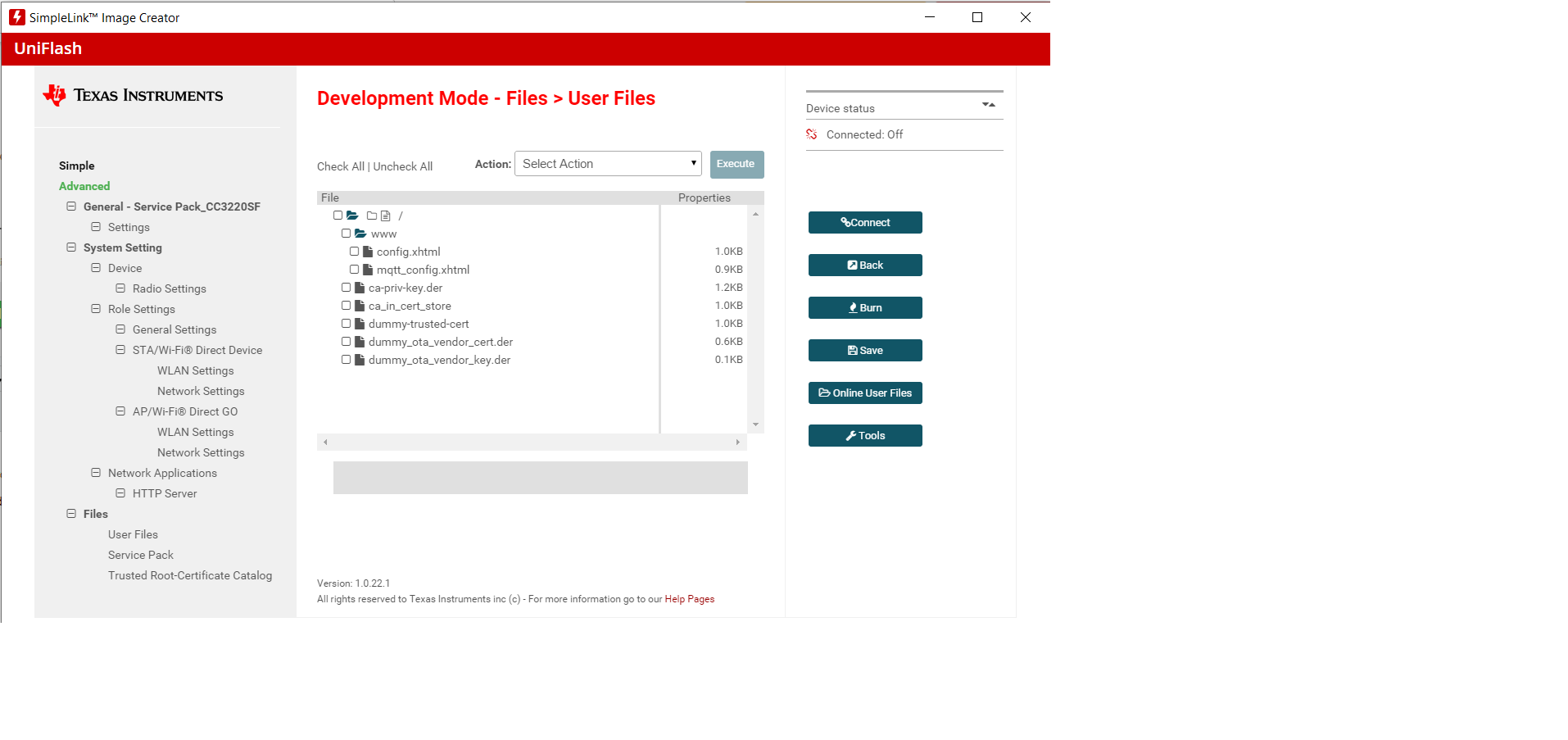
Task: Switch to Advanced mode
Action: click(84, 186)
